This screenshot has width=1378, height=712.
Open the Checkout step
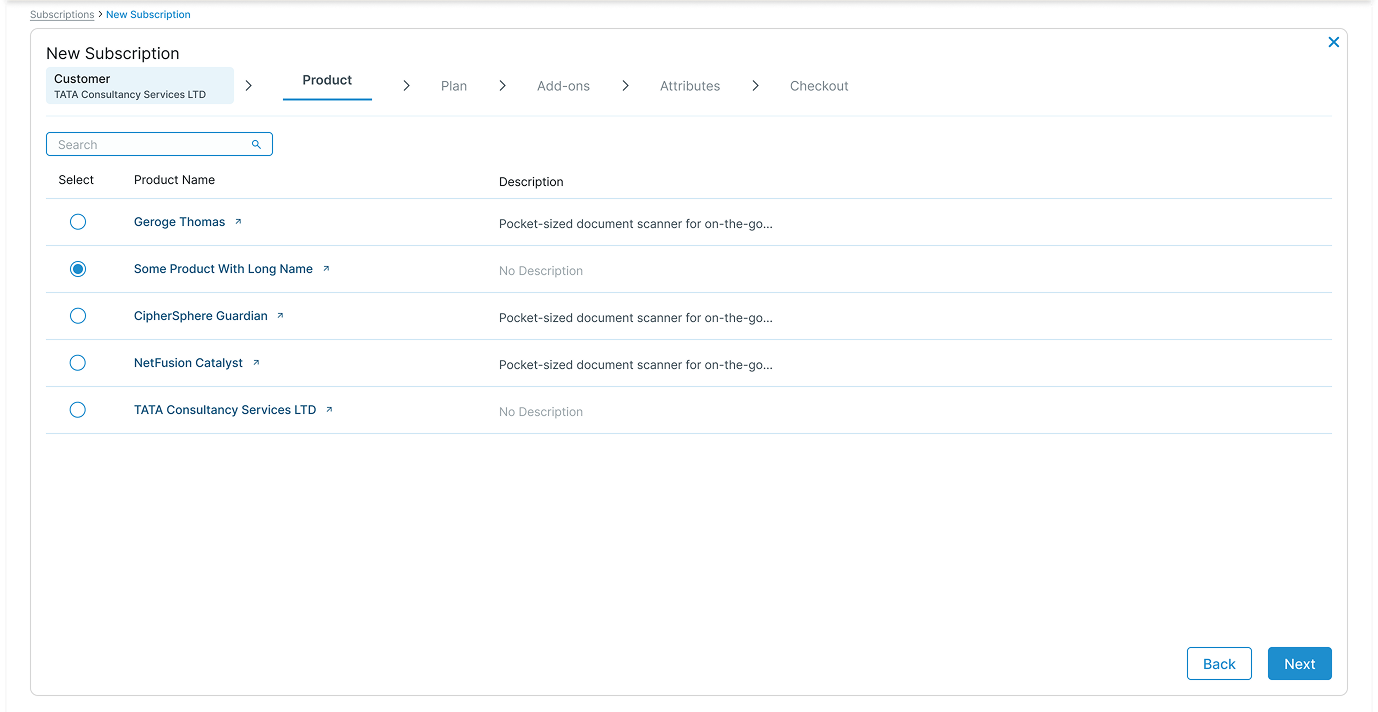[819, 86]
